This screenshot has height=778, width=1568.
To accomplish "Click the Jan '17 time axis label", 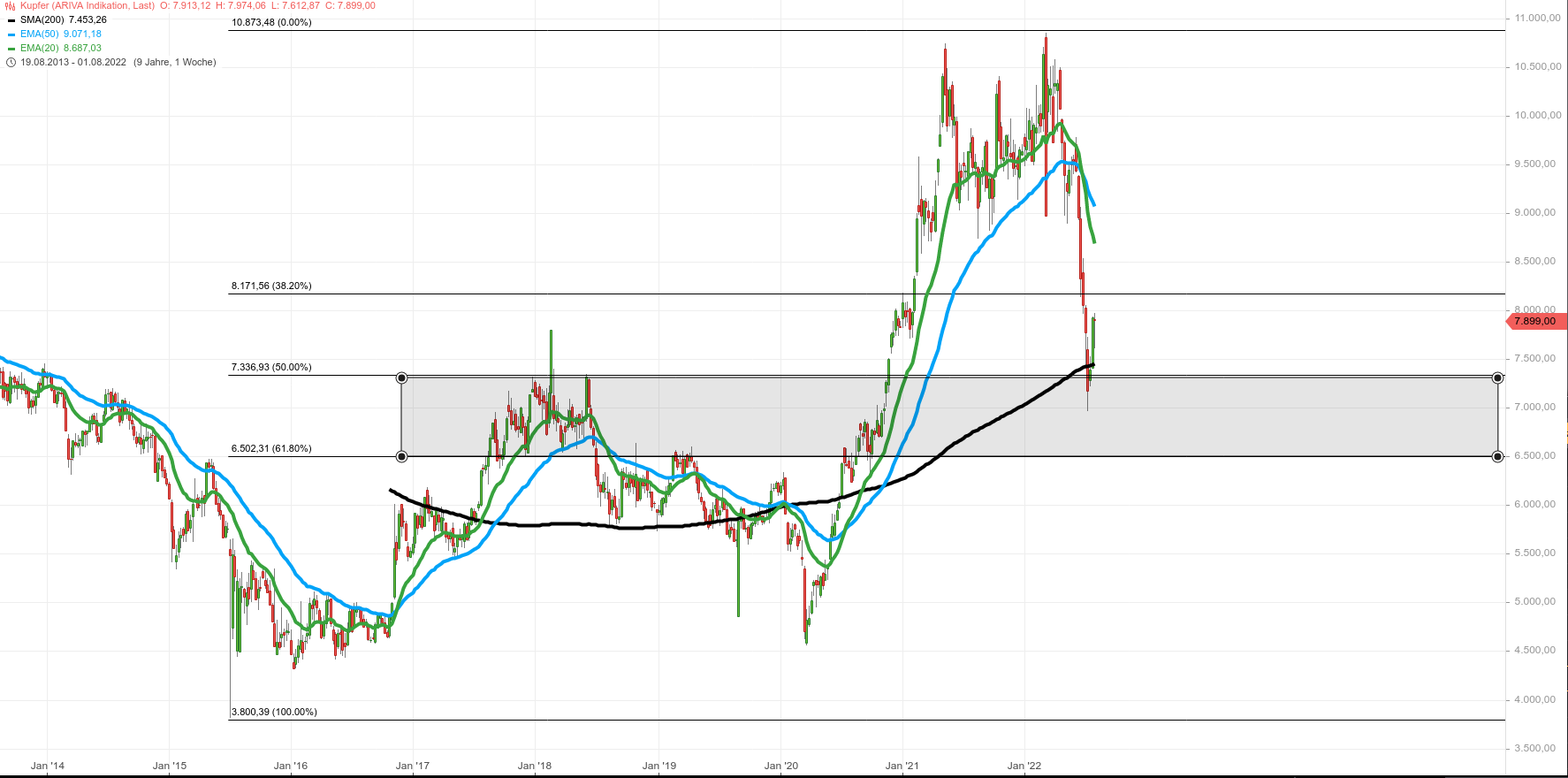I will 413,766.
